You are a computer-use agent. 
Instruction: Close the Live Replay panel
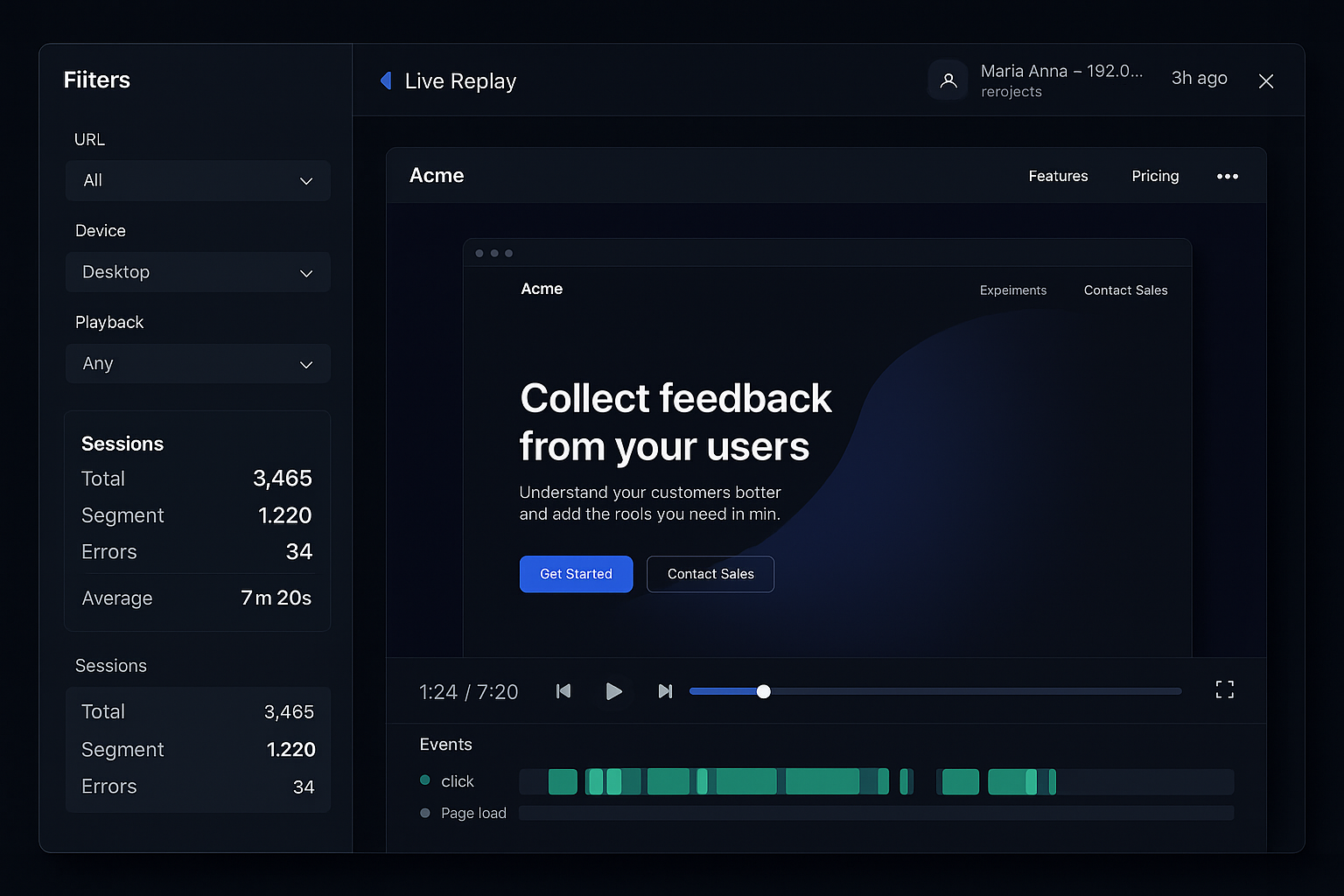(1265, 81)
